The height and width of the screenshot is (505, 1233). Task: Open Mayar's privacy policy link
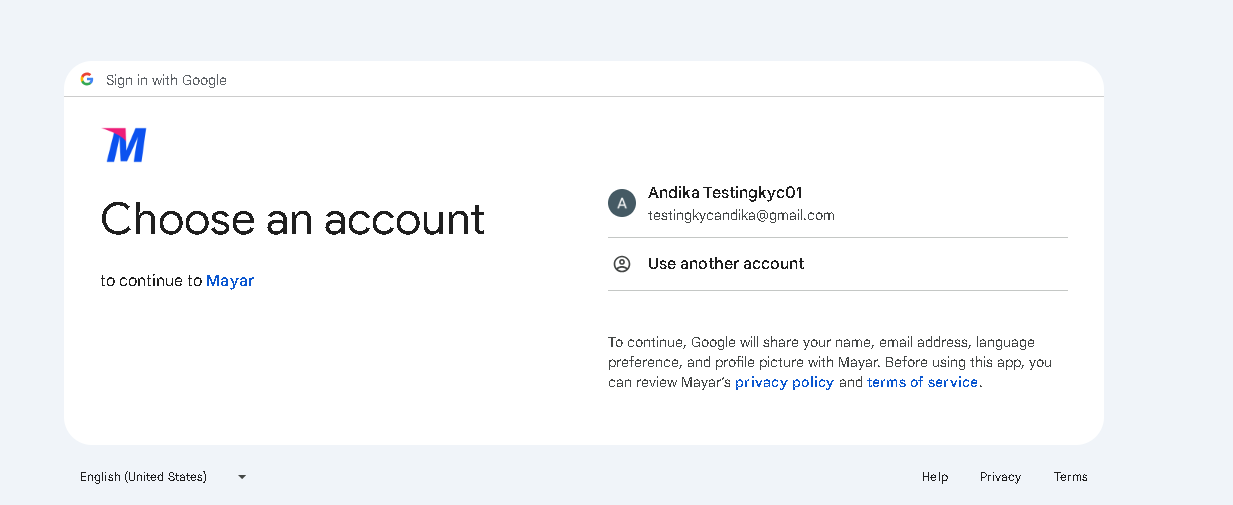(x=784, y=382)
